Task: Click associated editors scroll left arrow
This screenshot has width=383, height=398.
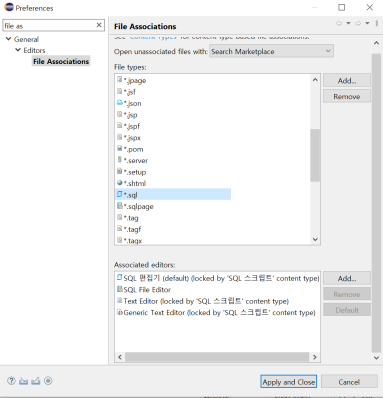Action: (120, 357)
